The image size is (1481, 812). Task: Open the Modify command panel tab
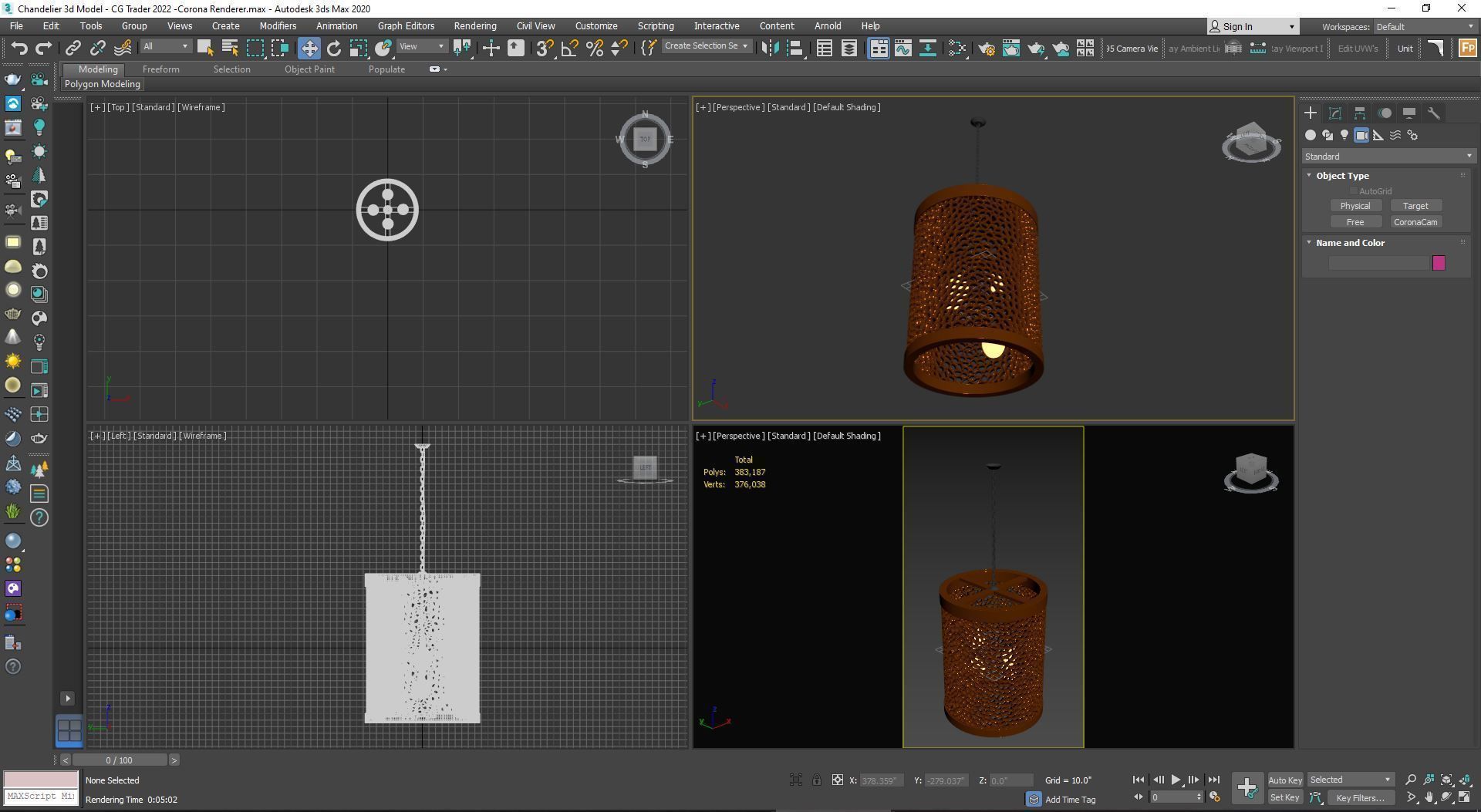tap(1335, 113)
